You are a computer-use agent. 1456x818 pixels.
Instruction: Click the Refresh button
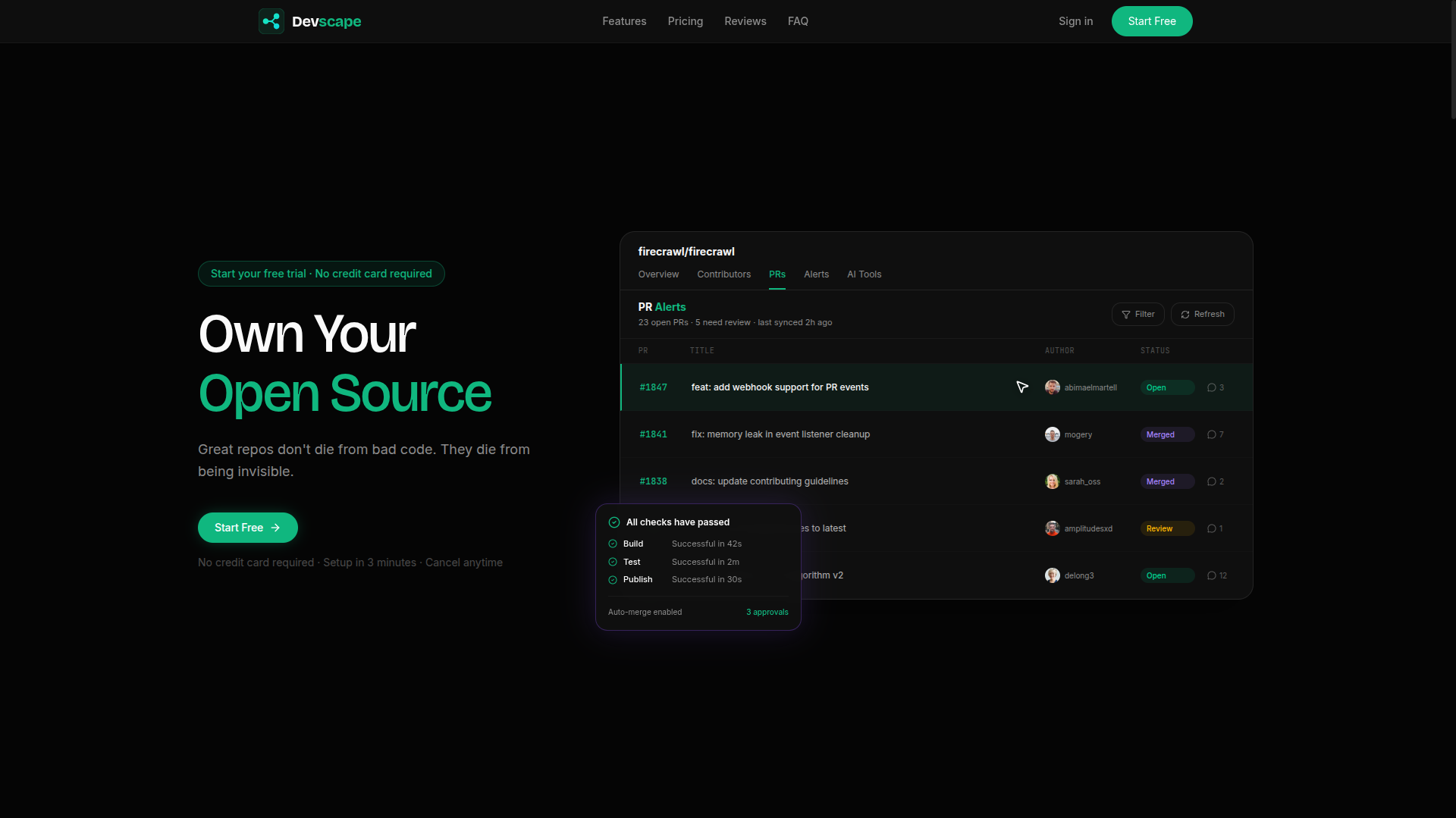[x=1203, y=315]
